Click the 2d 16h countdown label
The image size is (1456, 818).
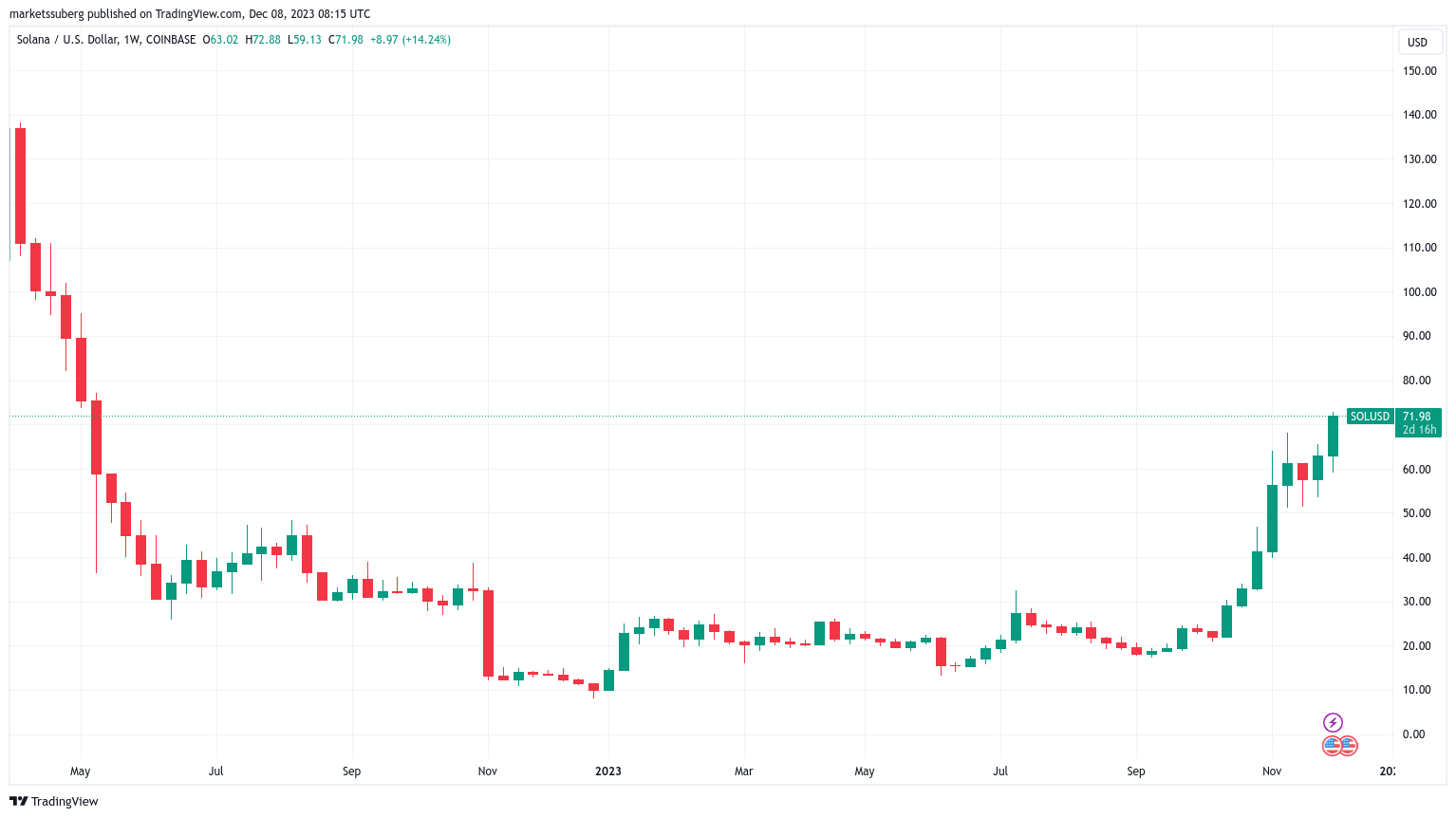pyautogui.click(x=1419, y=430)
